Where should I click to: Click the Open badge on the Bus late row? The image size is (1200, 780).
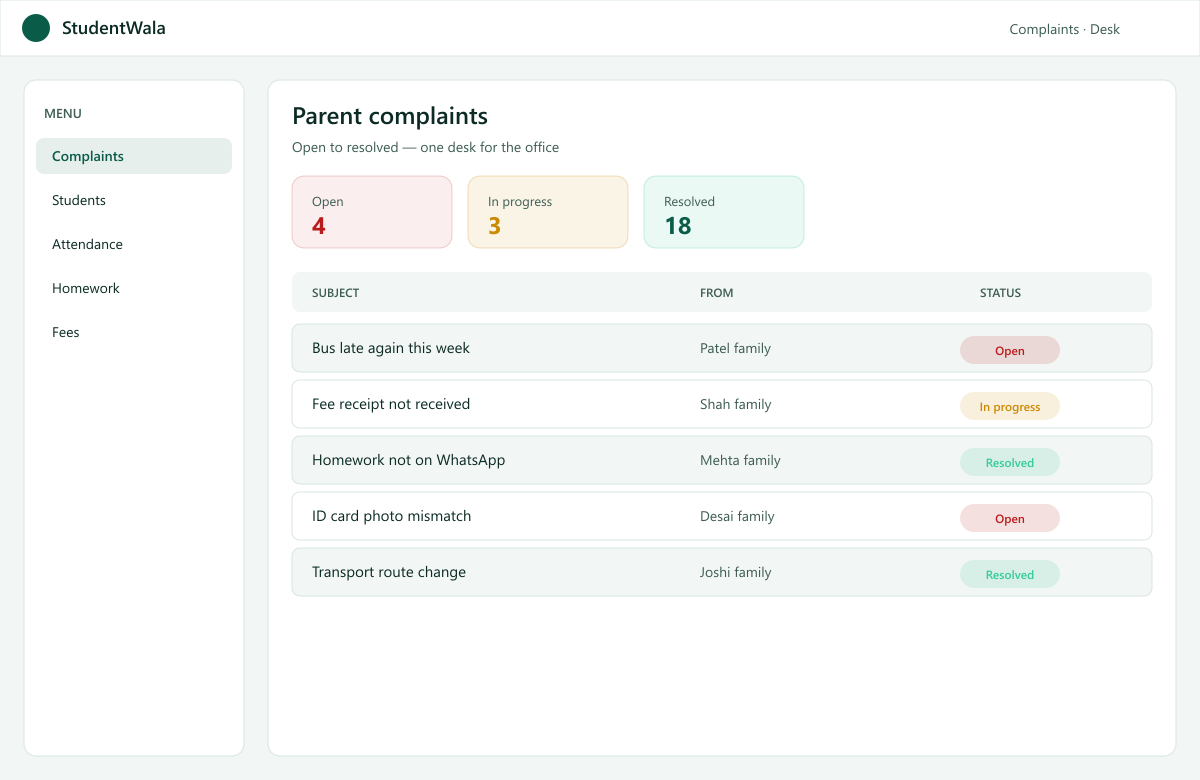[x=1010, y=350]
